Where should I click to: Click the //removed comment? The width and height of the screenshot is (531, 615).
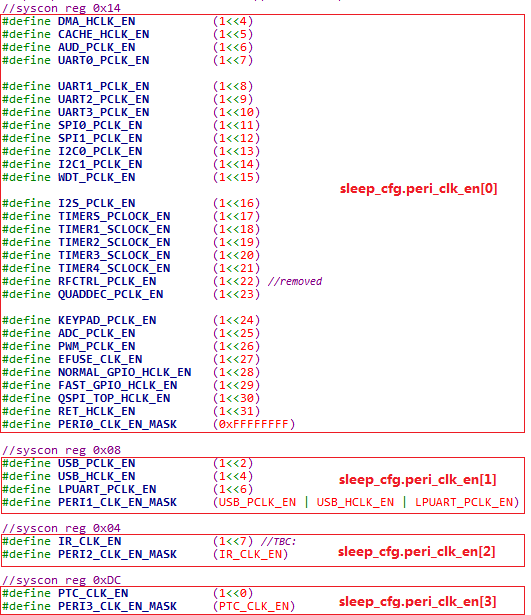tap(295, 281)
